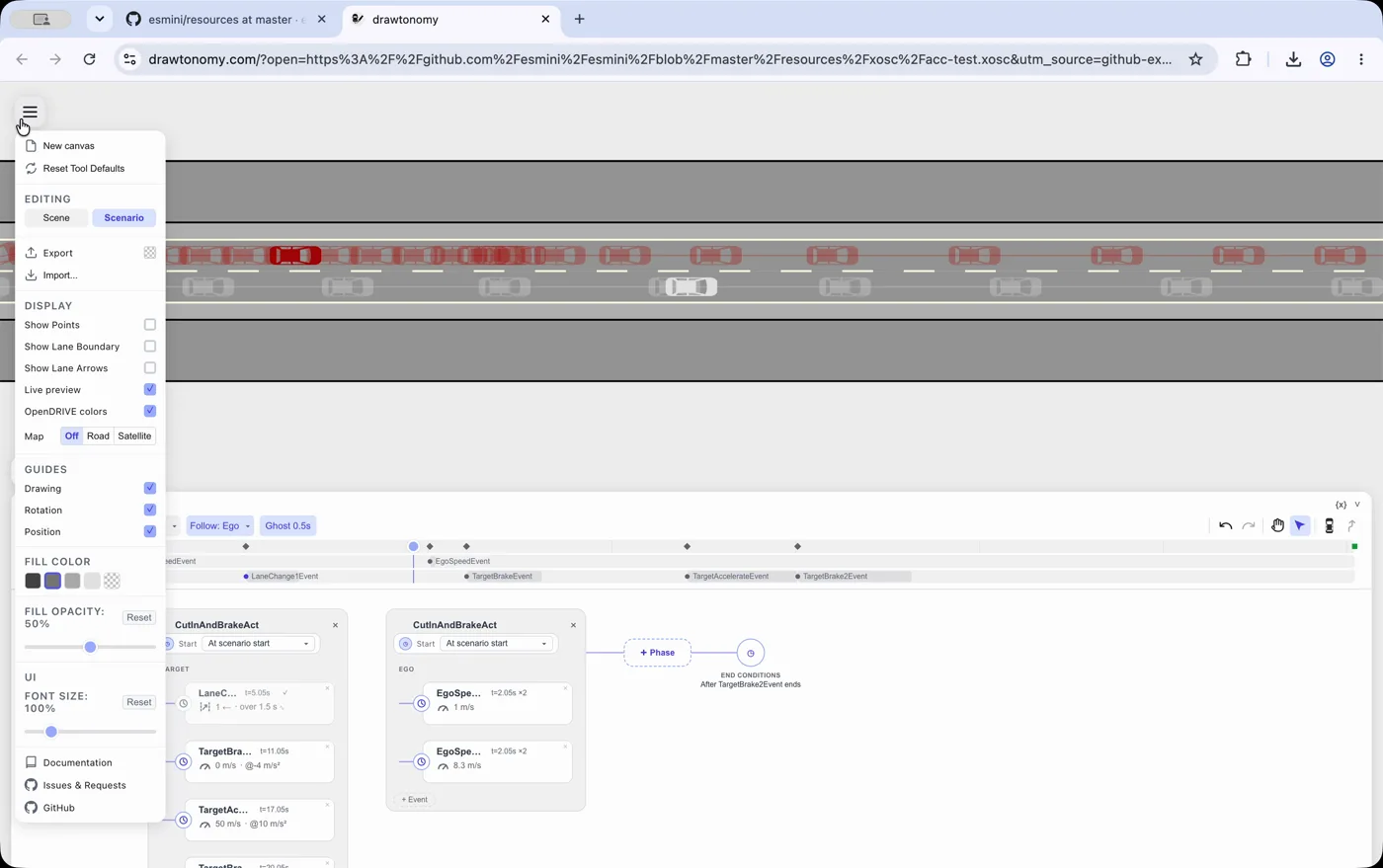Pick the darkest fill color swatch
1383x868 pixels.
33,582
